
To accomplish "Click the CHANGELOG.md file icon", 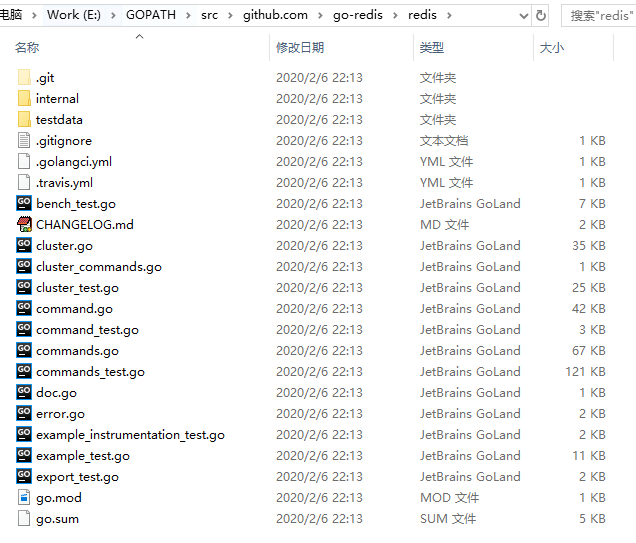I will pyautogui.click(x=24, y=224).
